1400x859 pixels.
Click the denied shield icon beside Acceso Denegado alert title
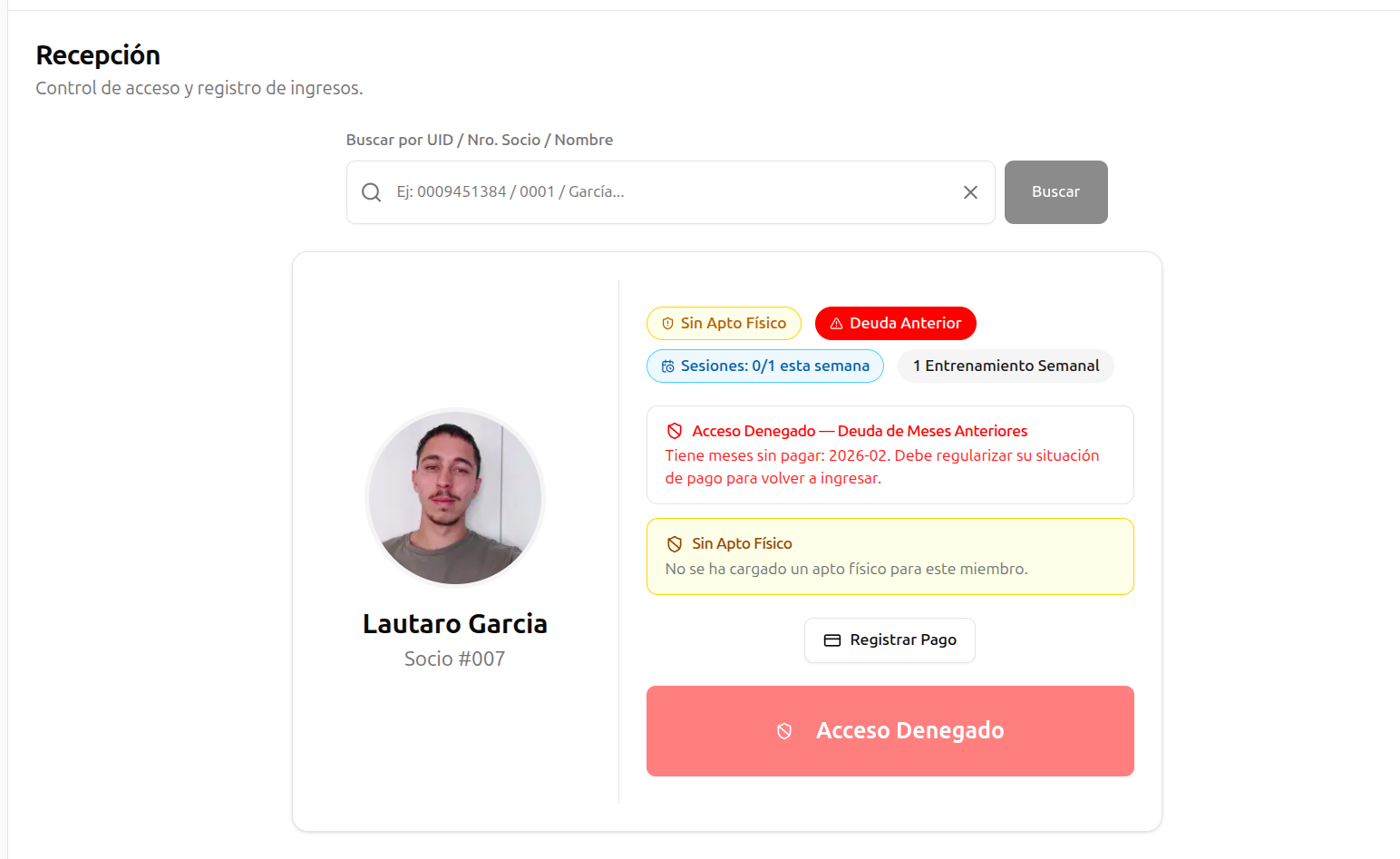(675, 431)
